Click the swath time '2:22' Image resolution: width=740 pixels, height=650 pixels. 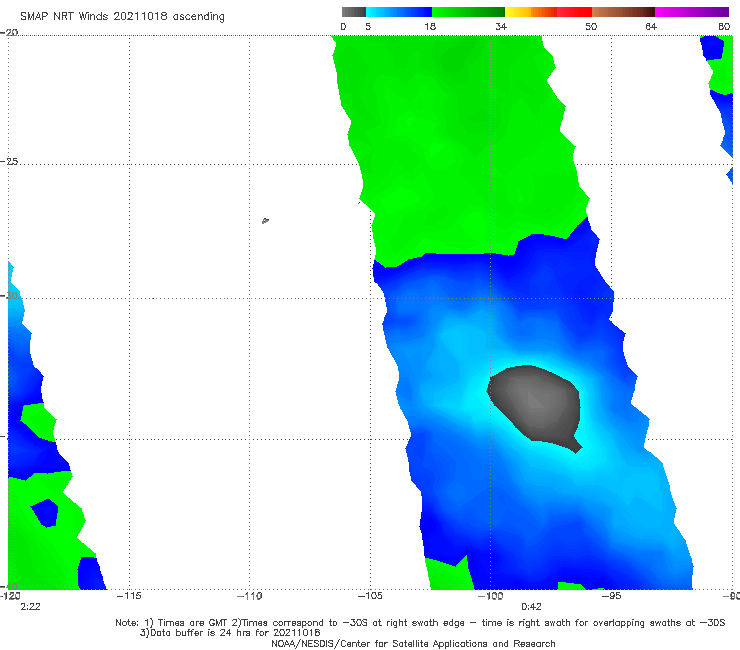30,607
